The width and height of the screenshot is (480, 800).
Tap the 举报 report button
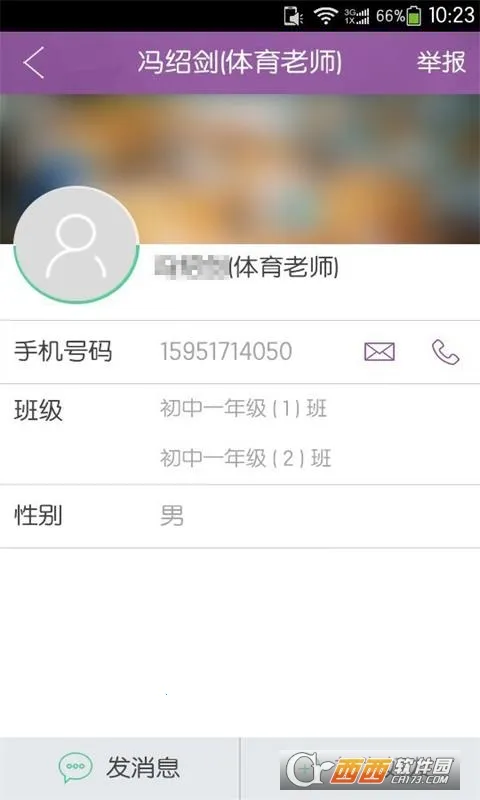441,62
